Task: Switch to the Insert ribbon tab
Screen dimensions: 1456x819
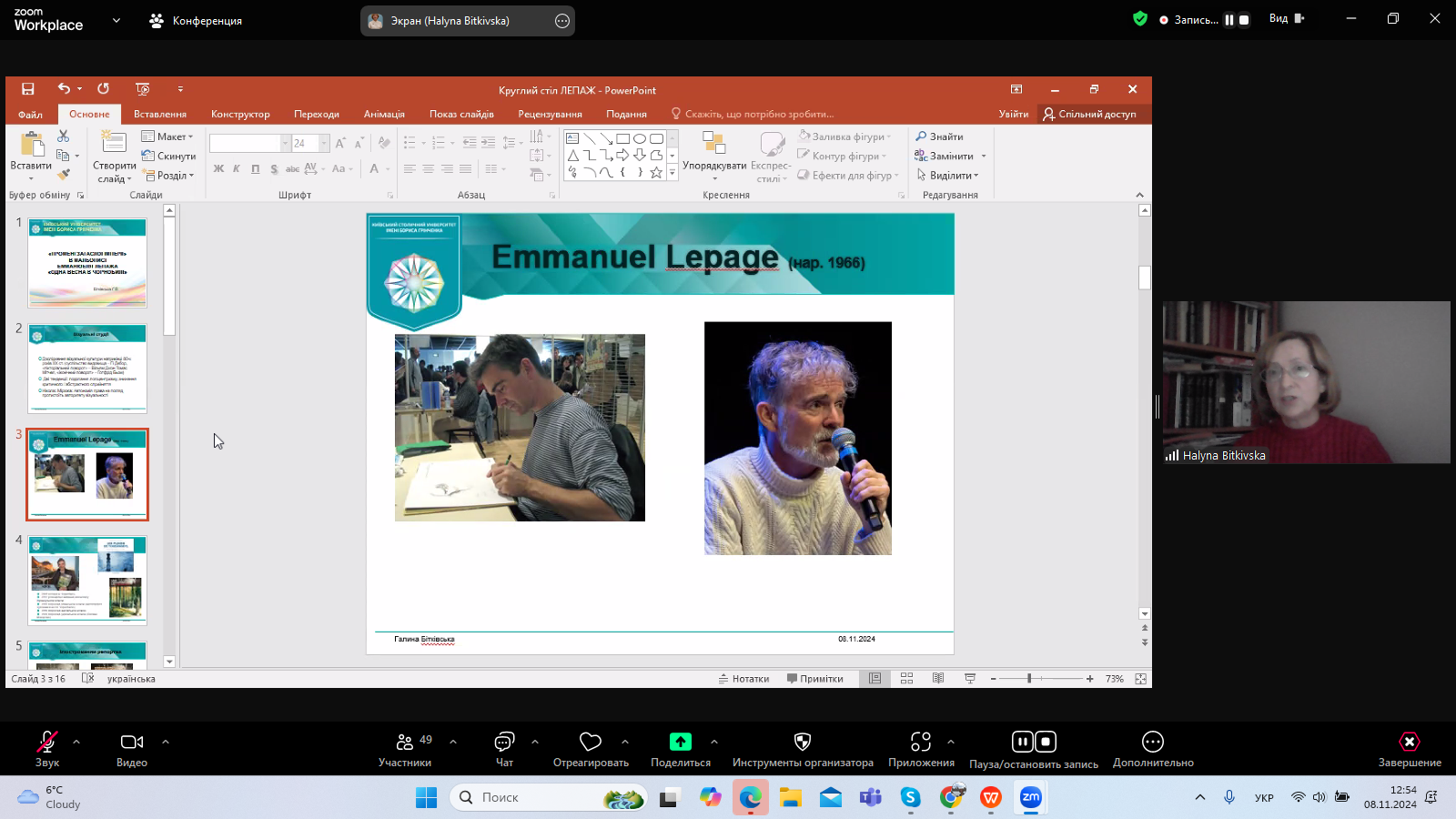Action: point(159,114)
